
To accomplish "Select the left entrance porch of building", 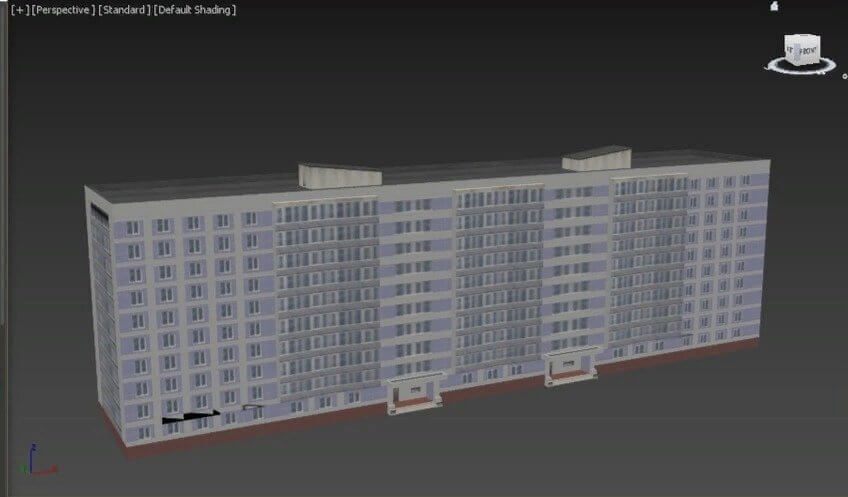I will coord(415,393).
